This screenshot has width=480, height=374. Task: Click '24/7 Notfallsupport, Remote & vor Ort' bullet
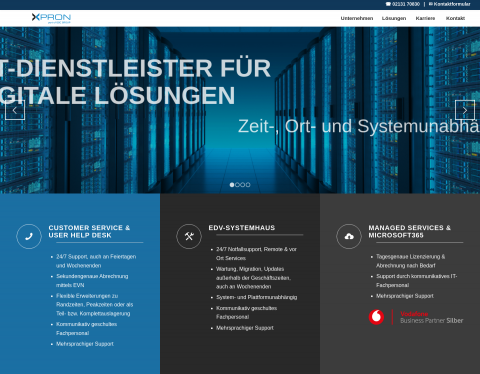pyautogui.click(x=256, y=254)
